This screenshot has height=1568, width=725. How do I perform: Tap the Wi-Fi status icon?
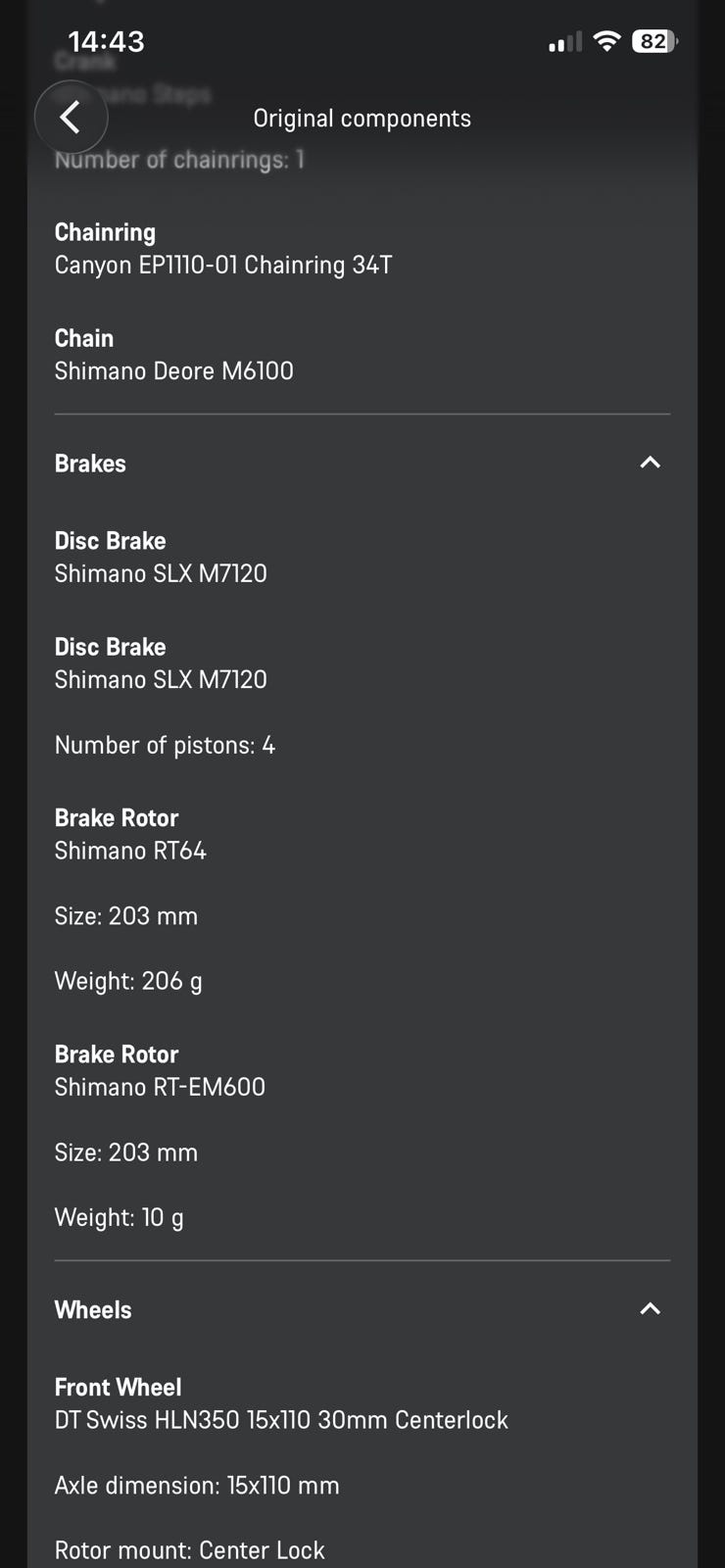(x=607, y=41)
